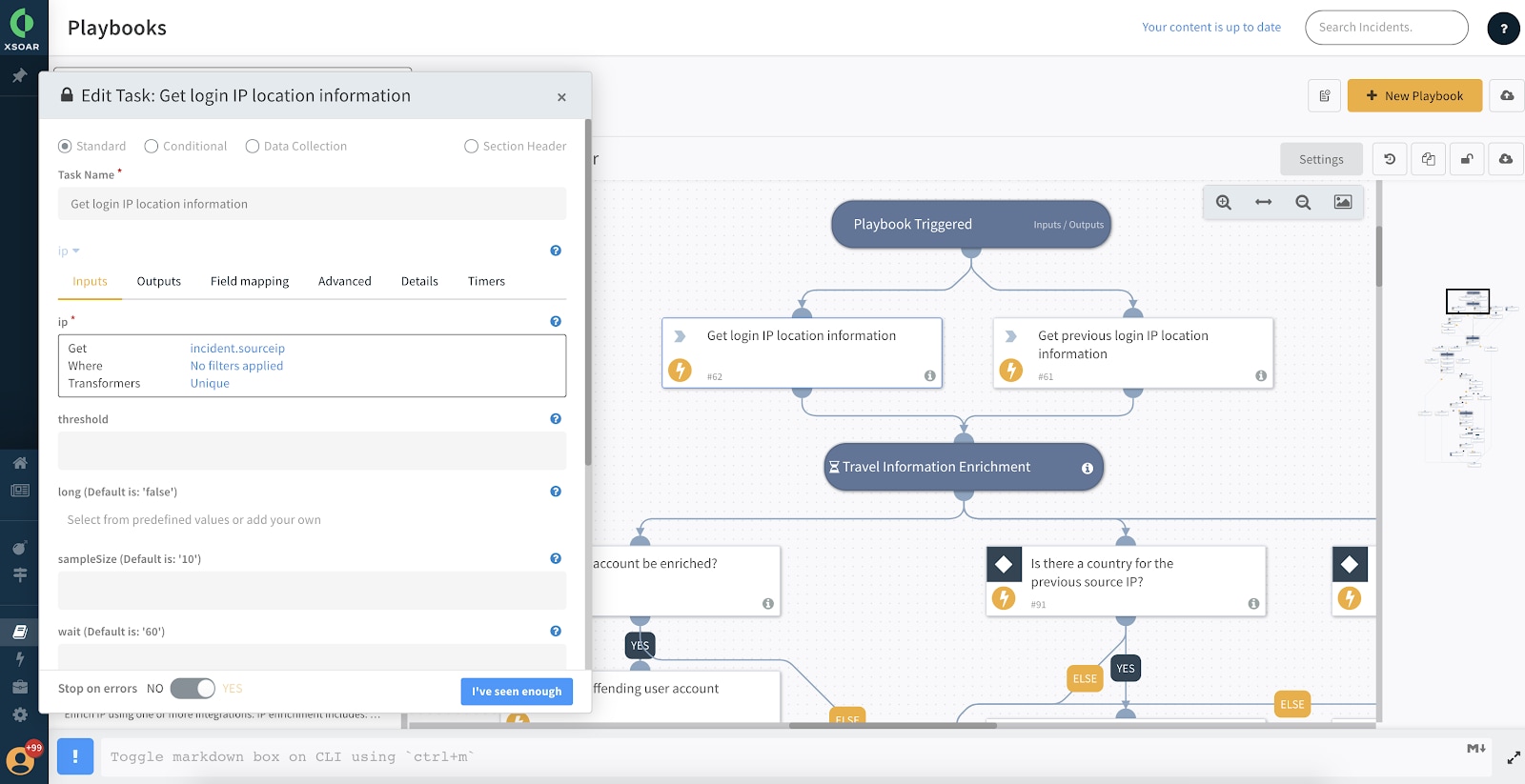
Task: Click the Search Incidents field
Action: point(1386,28)
